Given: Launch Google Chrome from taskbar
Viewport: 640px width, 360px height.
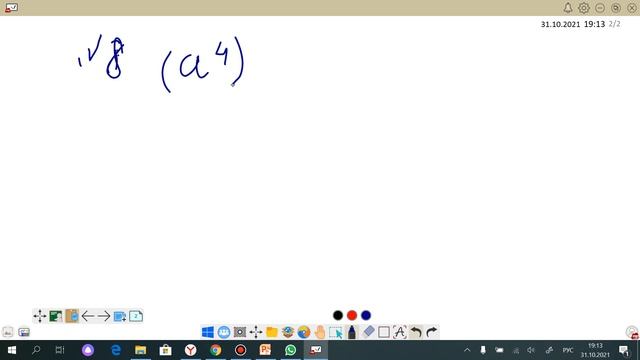Looking at the screenshot, I should pyautogui.click(x=216, y=350).
